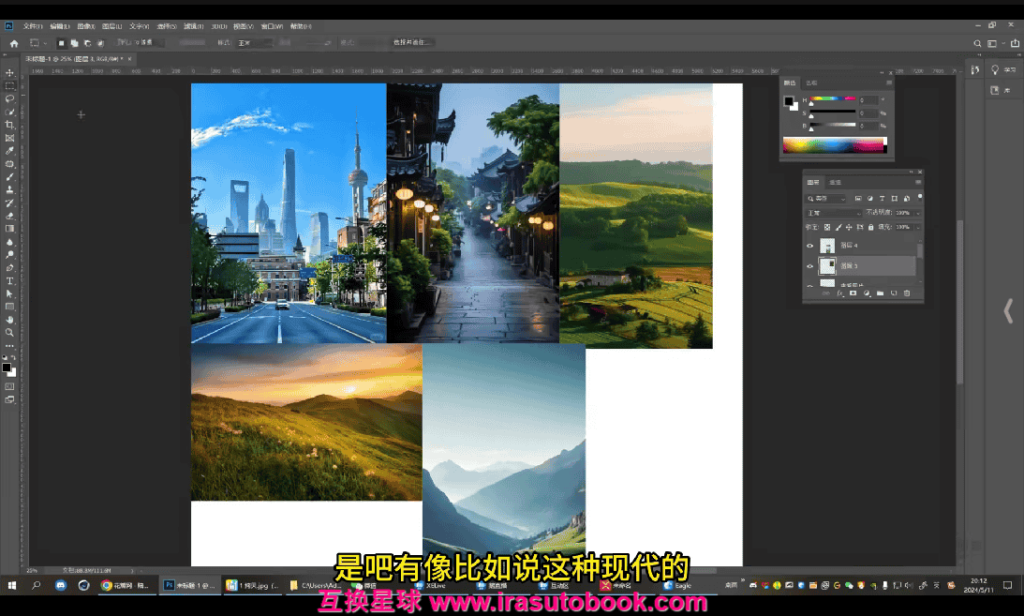
Task: Open the Layers panel flyout menu
Action: coord(918,182)
